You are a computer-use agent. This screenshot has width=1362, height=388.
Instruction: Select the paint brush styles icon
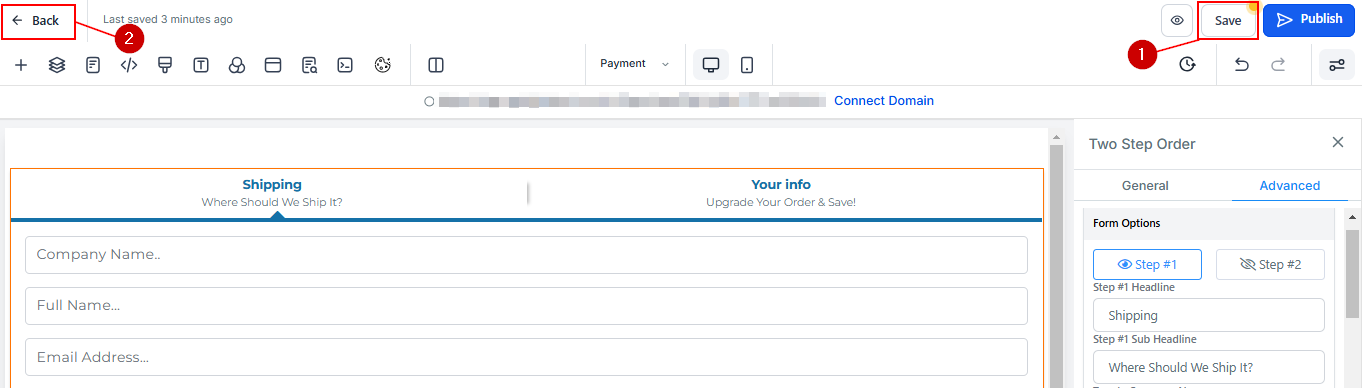pyautogui.click(x=165, y=65)
